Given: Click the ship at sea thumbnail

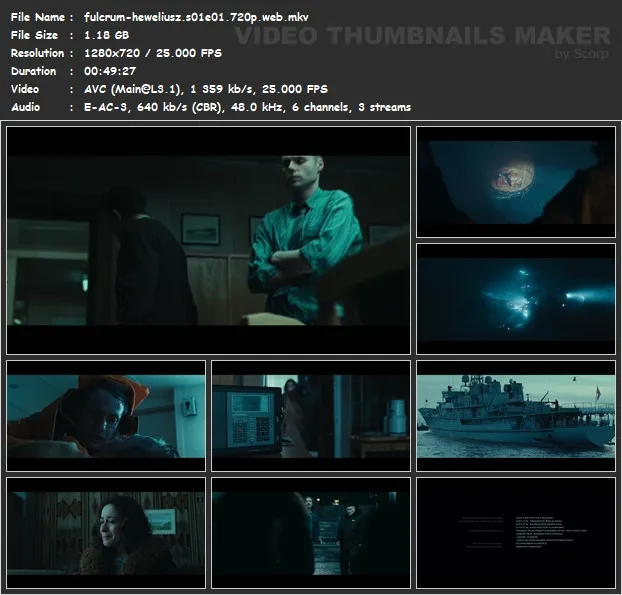Looking at the screenshot, I should (x=515, y=416).
